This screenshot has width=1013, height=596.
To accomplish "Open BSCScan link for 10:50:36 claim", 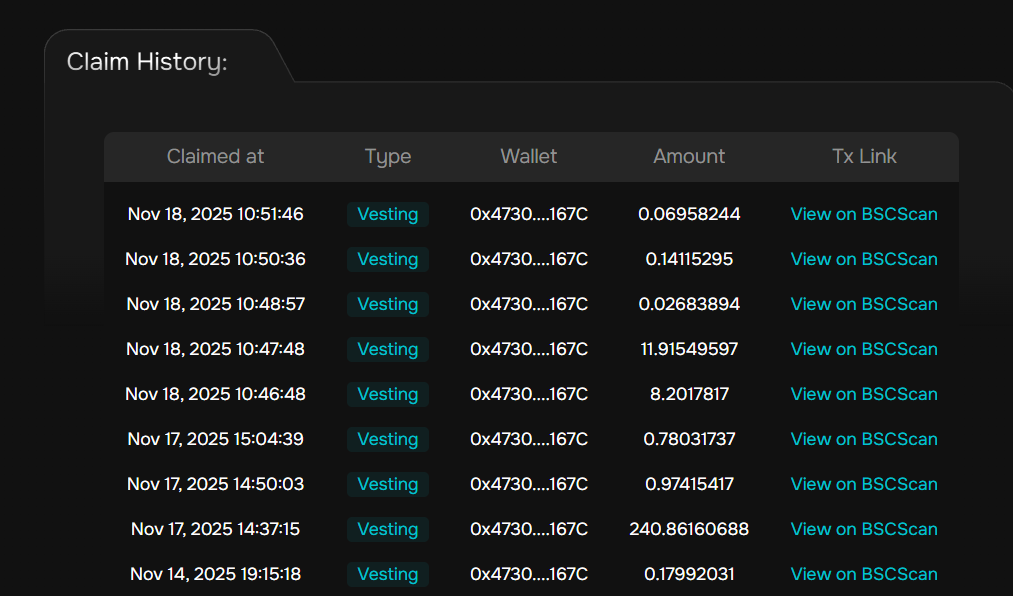I will [864, 259].
